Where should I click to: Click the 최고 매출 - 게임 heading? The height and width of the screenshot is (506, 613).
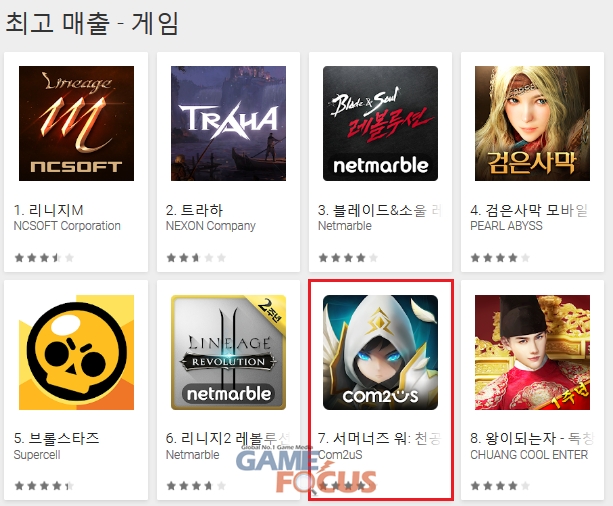93,23
